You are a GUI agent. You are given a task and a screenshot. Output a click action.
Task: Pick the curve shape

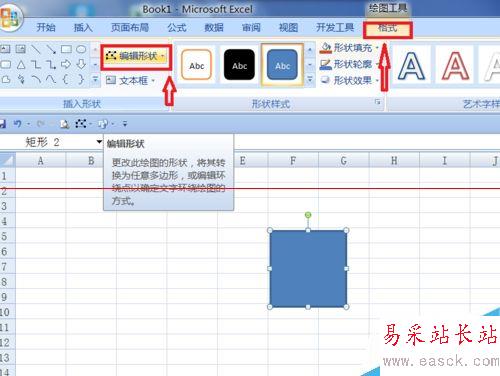[x=51, y=79]
